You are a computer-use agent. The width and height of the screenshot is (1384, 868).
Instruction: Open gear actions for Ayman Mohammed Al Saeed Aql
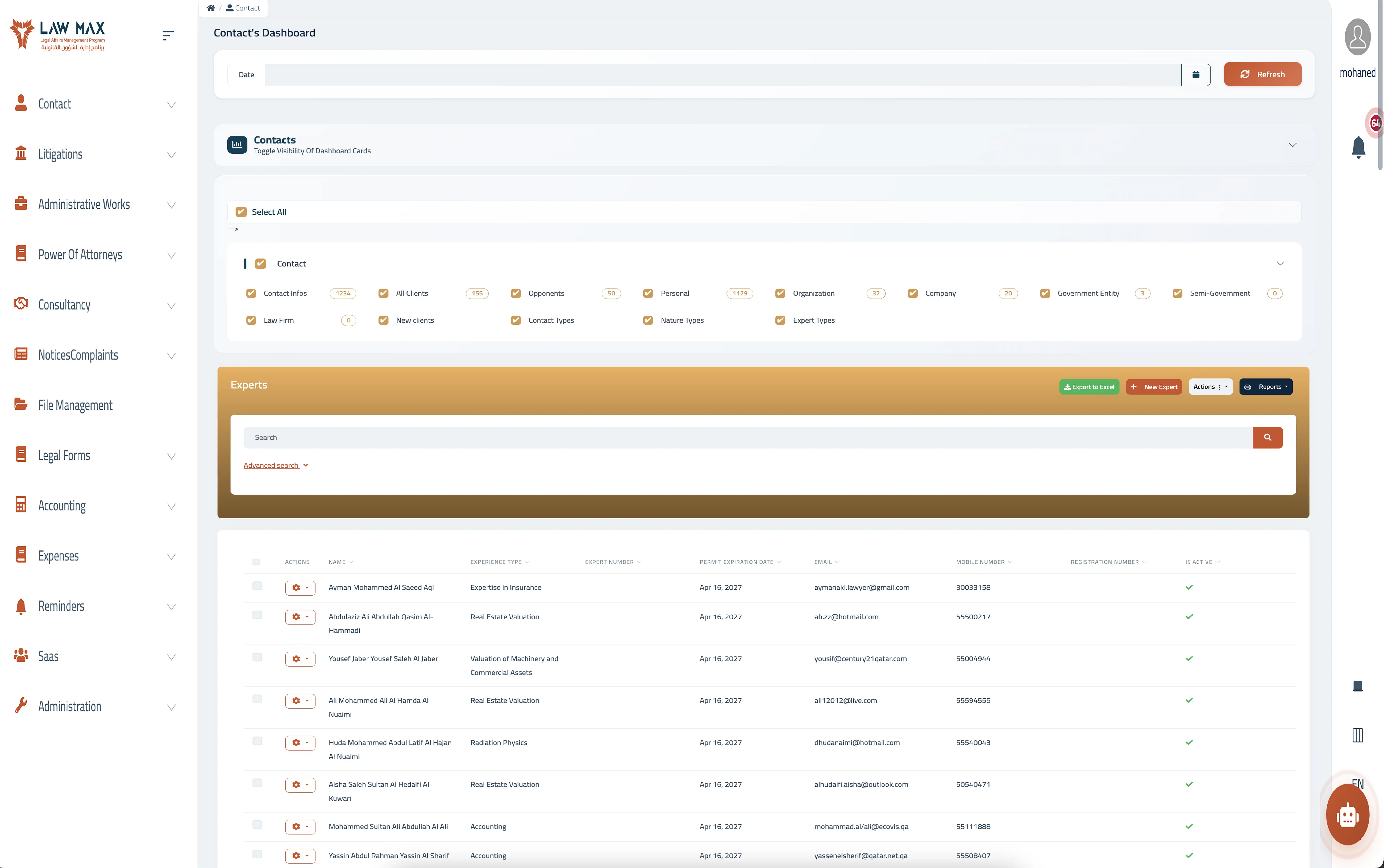(x=300, y=588)
